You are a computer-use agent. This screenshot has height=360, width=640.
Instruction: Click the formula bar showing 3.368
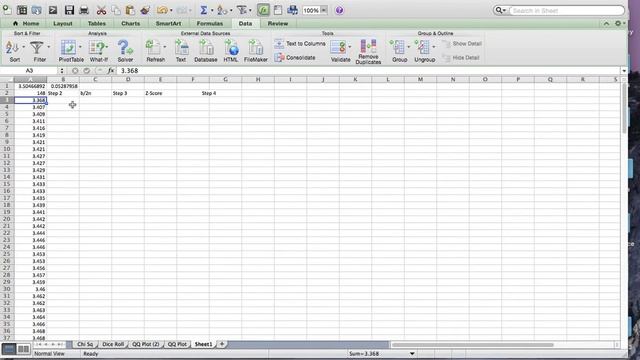[x=369, y=71]
